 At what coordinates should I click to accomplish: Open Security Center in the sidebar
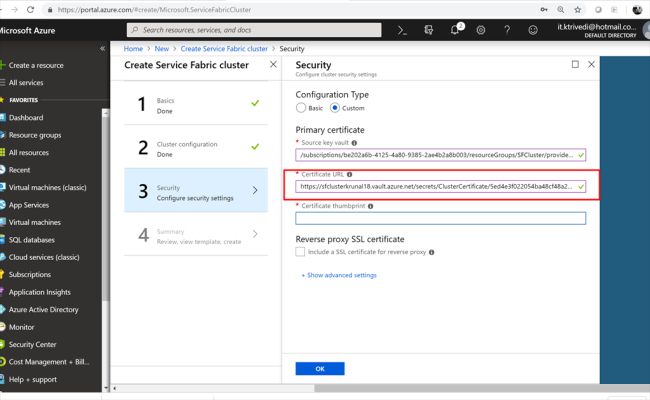point(32,344)
